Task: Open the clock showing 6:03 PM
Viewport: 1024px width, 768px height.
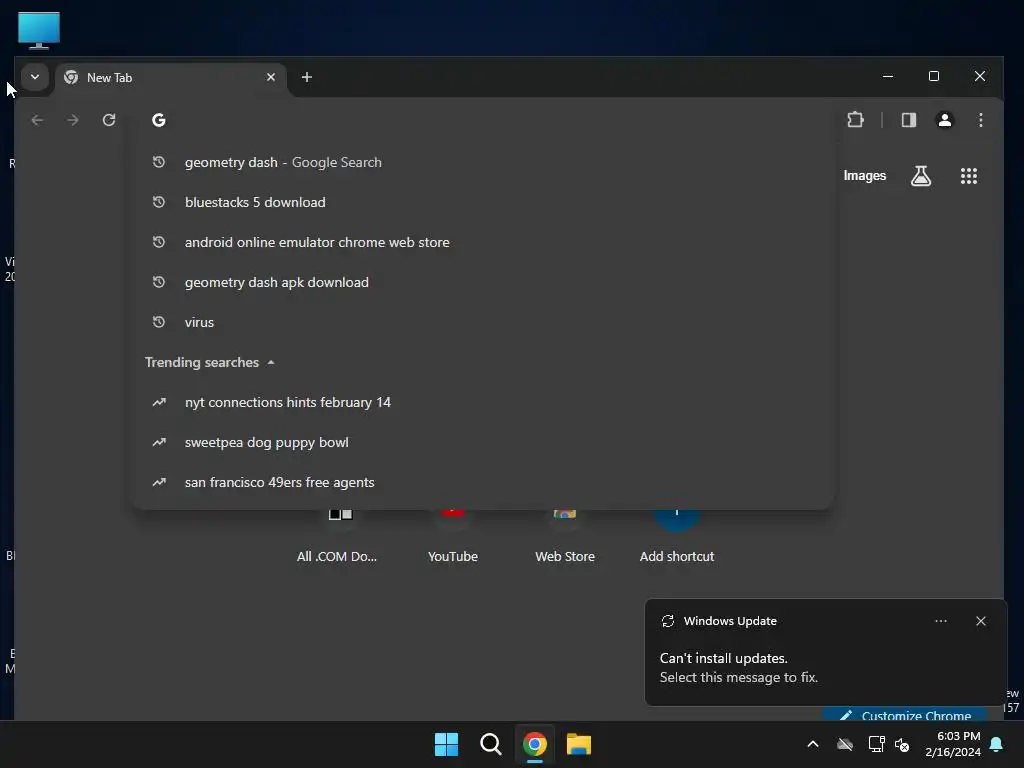Action: pyautogui.click(x=953, y=744)
